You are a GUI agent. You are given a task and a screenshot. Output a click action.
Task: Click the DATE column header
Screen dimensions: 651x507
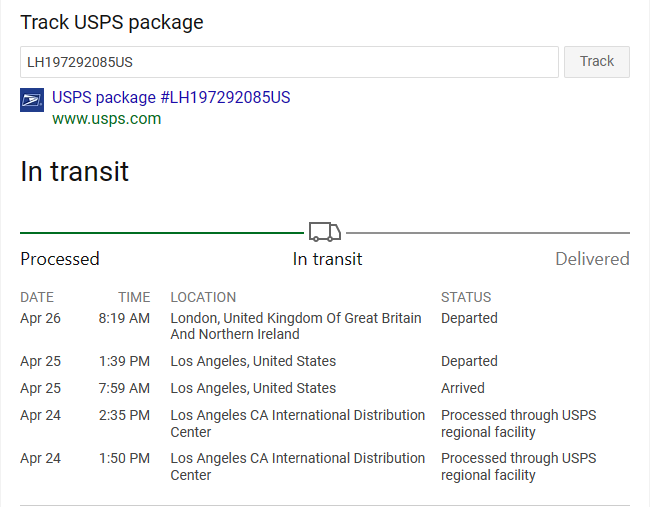(37, 297)
